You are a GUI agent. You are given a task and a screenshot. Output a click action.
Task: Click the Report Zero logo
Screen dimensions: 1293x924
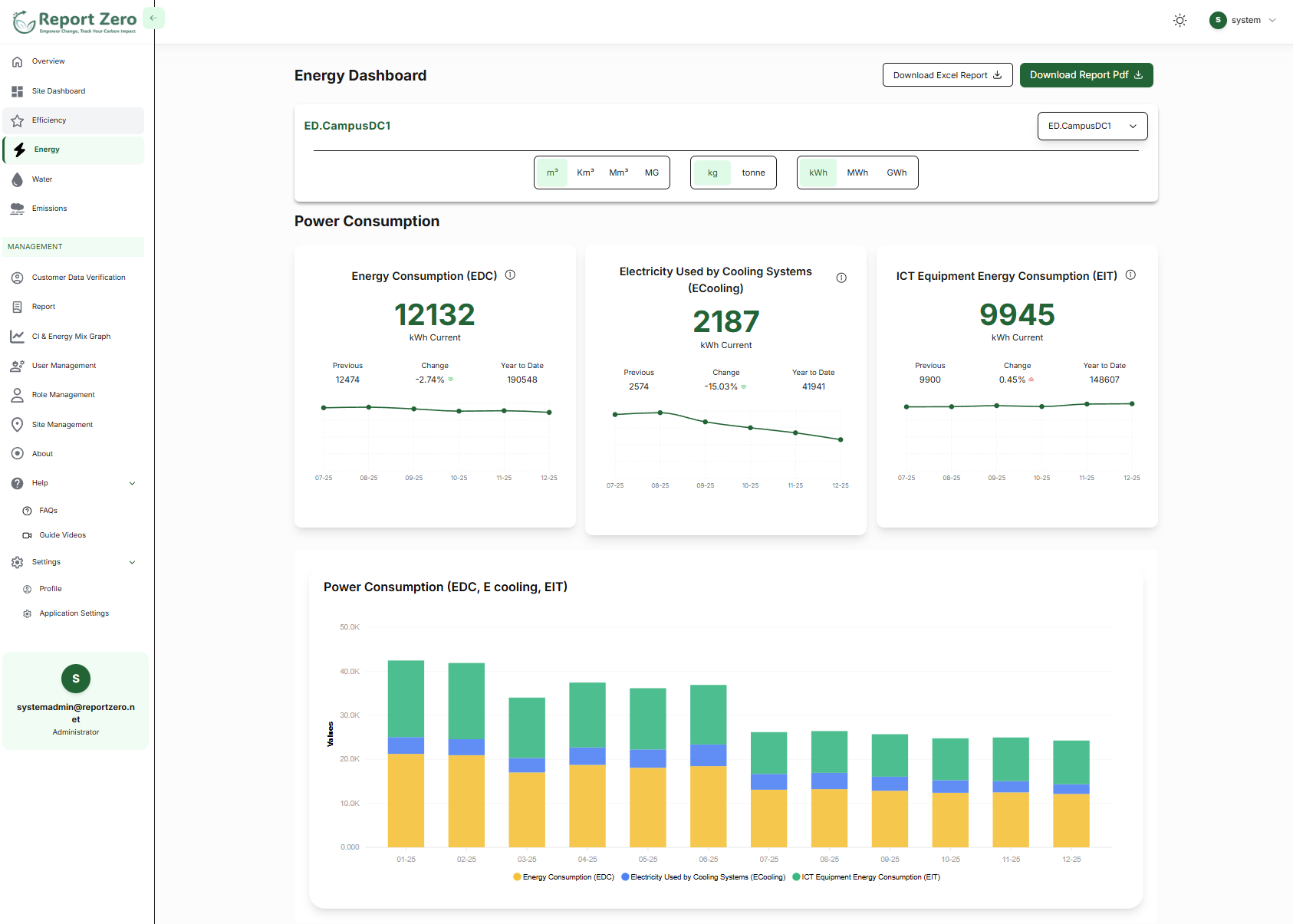click(x=74, y=21)
